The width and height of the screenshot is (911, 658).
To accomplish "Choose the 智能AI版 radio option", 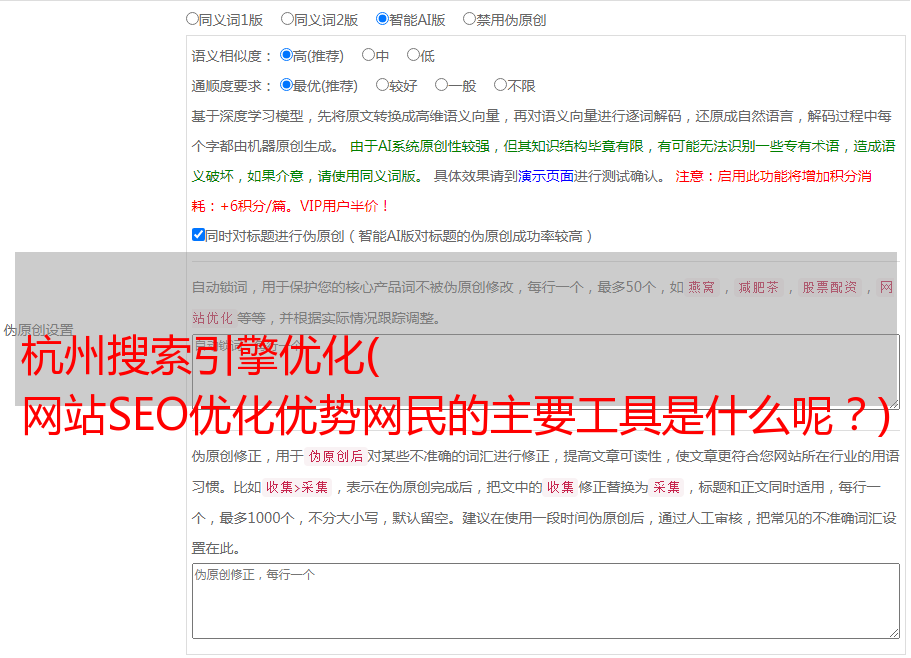I will (382, 19).
